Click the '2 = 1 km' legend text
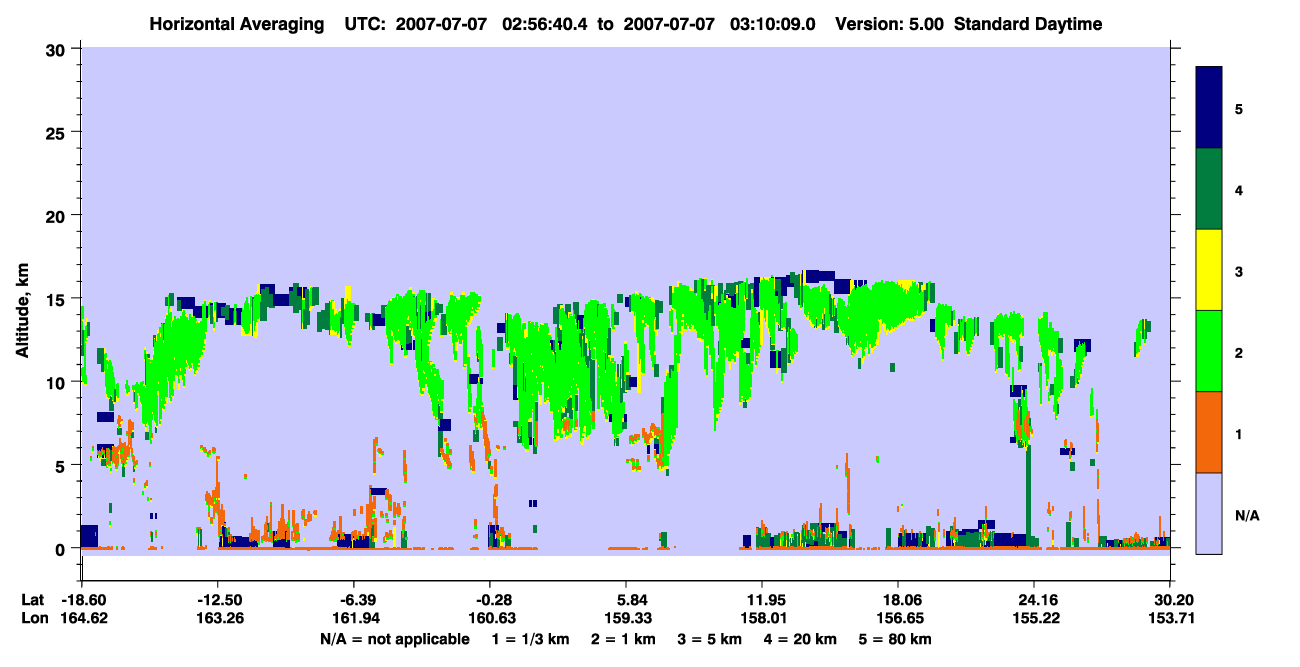Viewport: 1300px width, 667px height. (x=626, y=638)
